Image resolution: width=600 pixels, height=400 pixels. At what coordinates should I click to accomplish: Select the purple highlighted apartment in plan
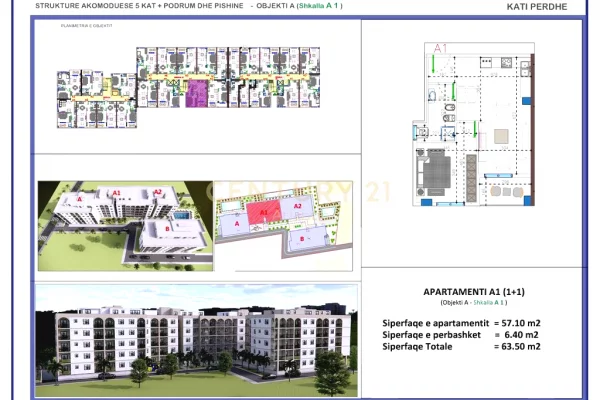click(197, 93)
